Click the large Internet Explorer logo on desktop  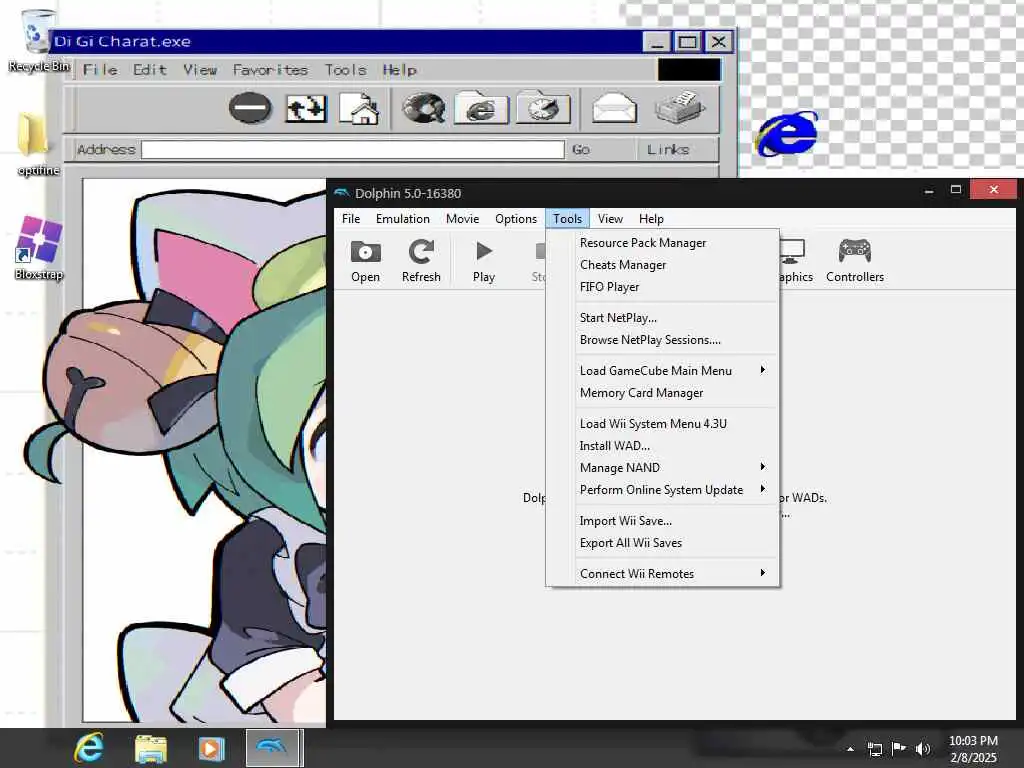click(x=787, y=134)
